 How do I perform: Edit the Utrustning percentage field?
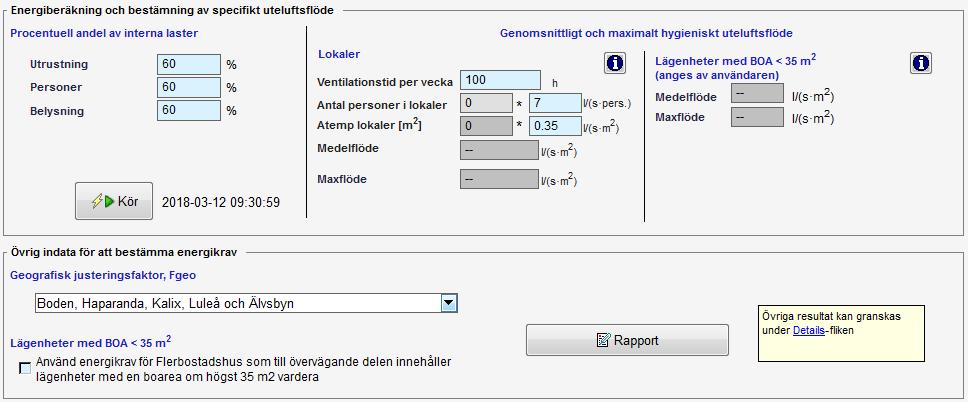point(189,64)
